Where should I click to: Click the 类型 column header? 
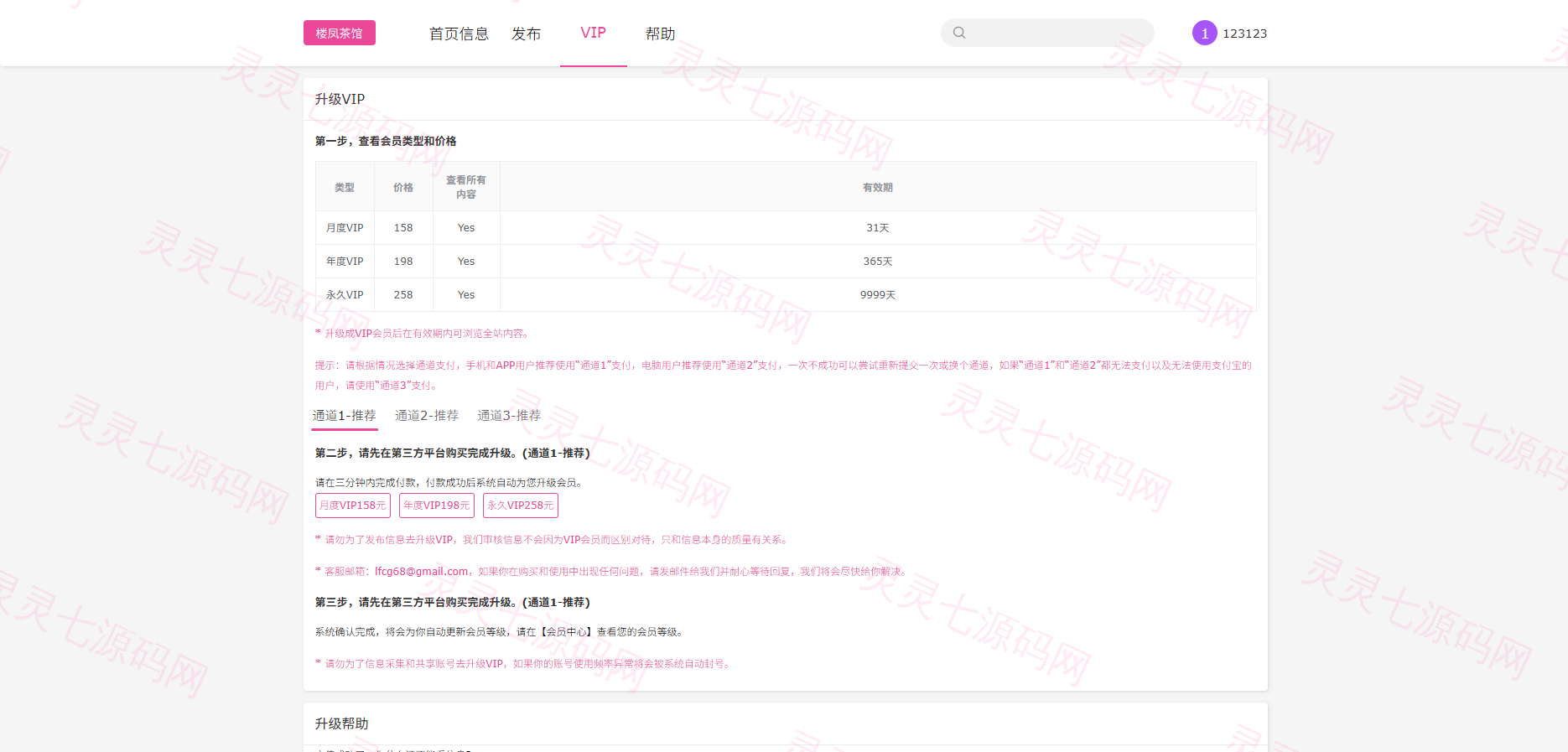[345, 188]
